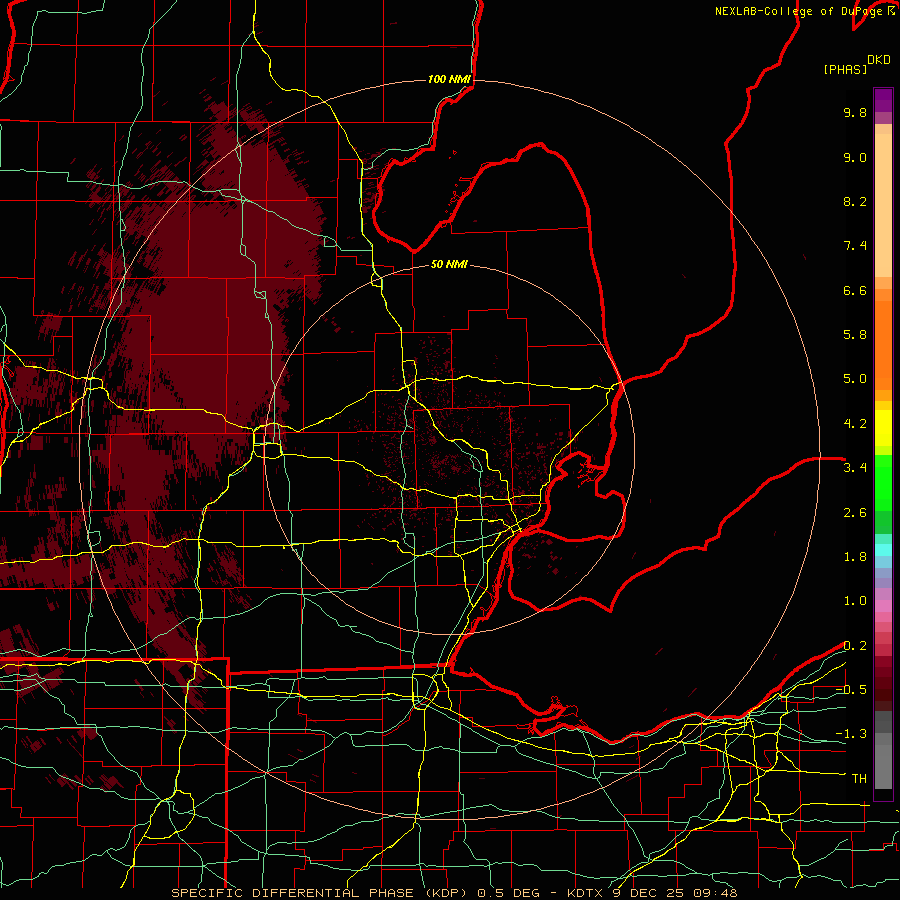Click the bright green segment of the color bar

tap(883, 483)
